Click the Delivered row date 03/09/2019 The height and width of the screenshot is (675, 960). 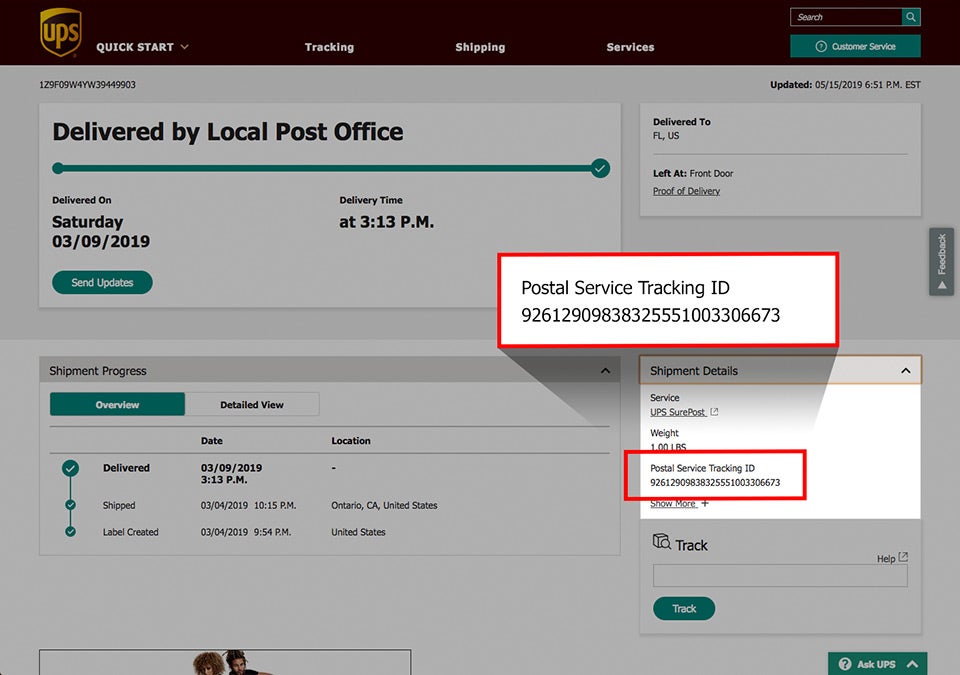point(231,468)
